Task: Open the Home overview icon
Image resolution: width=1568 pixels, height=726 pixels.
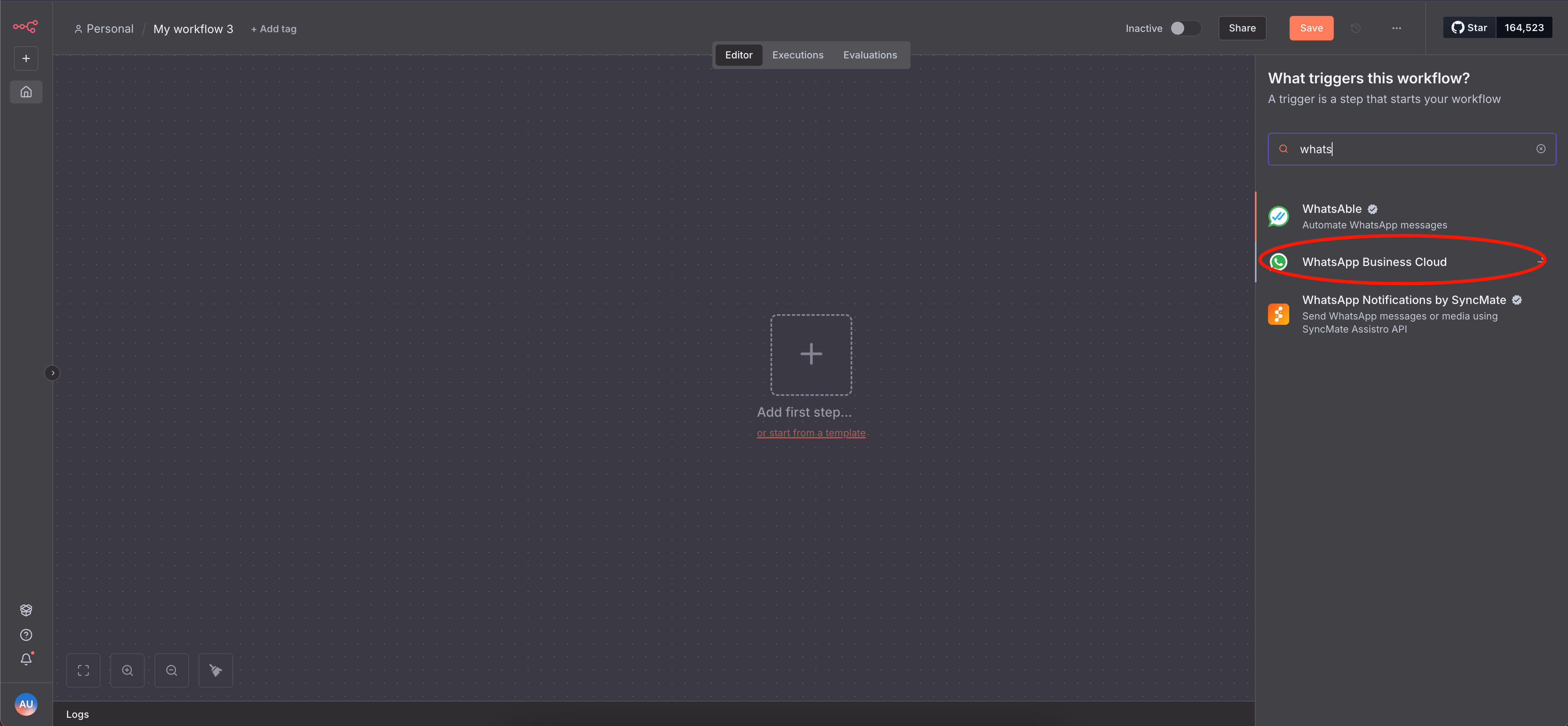Action: coord(26,92)
